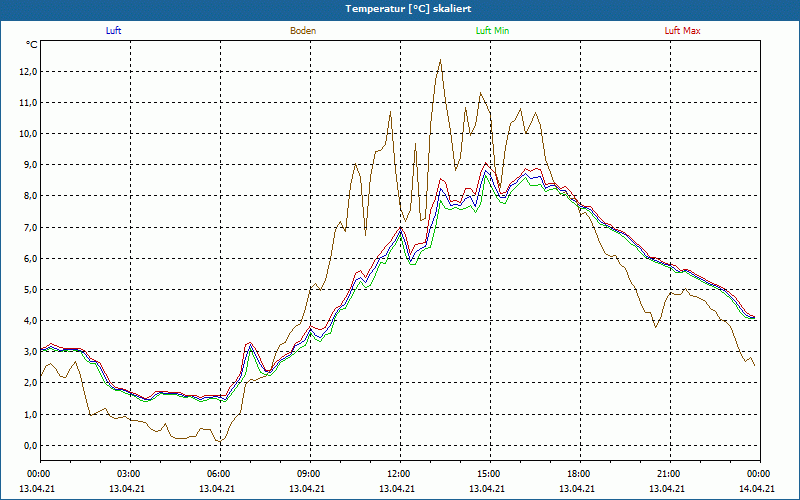
Task: Click the 8,0 value on the Y axis
Action: tap(30, 196)
